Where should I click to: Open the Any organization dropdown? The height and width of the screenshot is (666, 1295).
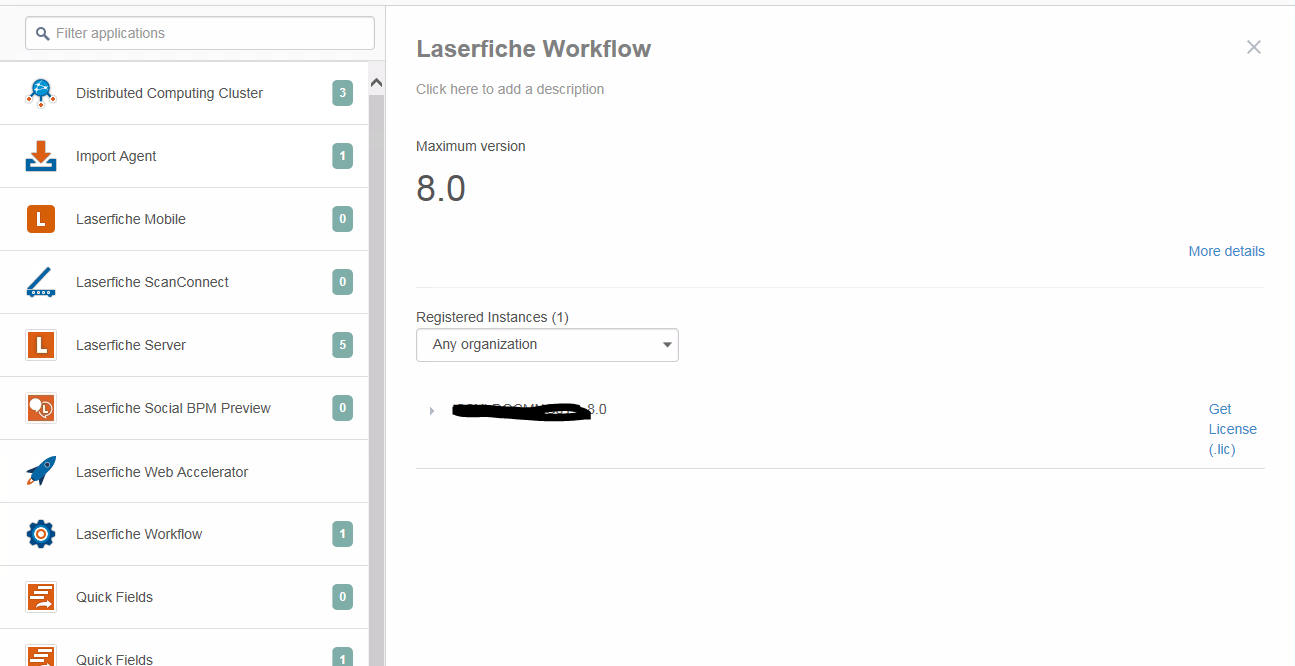click(547, 345)
